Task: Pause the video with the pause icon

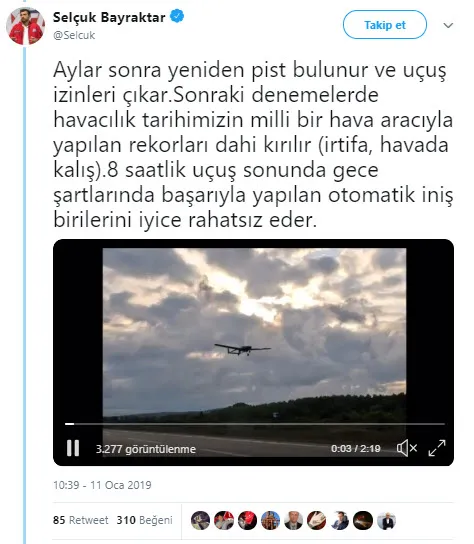Action: pos(73,448)
